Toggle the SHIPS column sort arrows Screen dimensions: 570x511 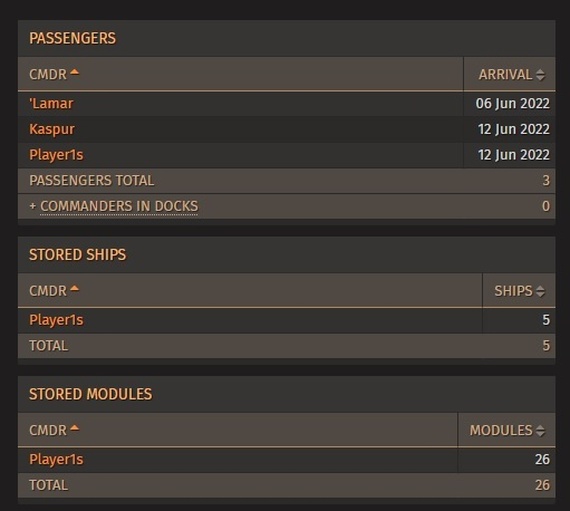tap(540, 291)
